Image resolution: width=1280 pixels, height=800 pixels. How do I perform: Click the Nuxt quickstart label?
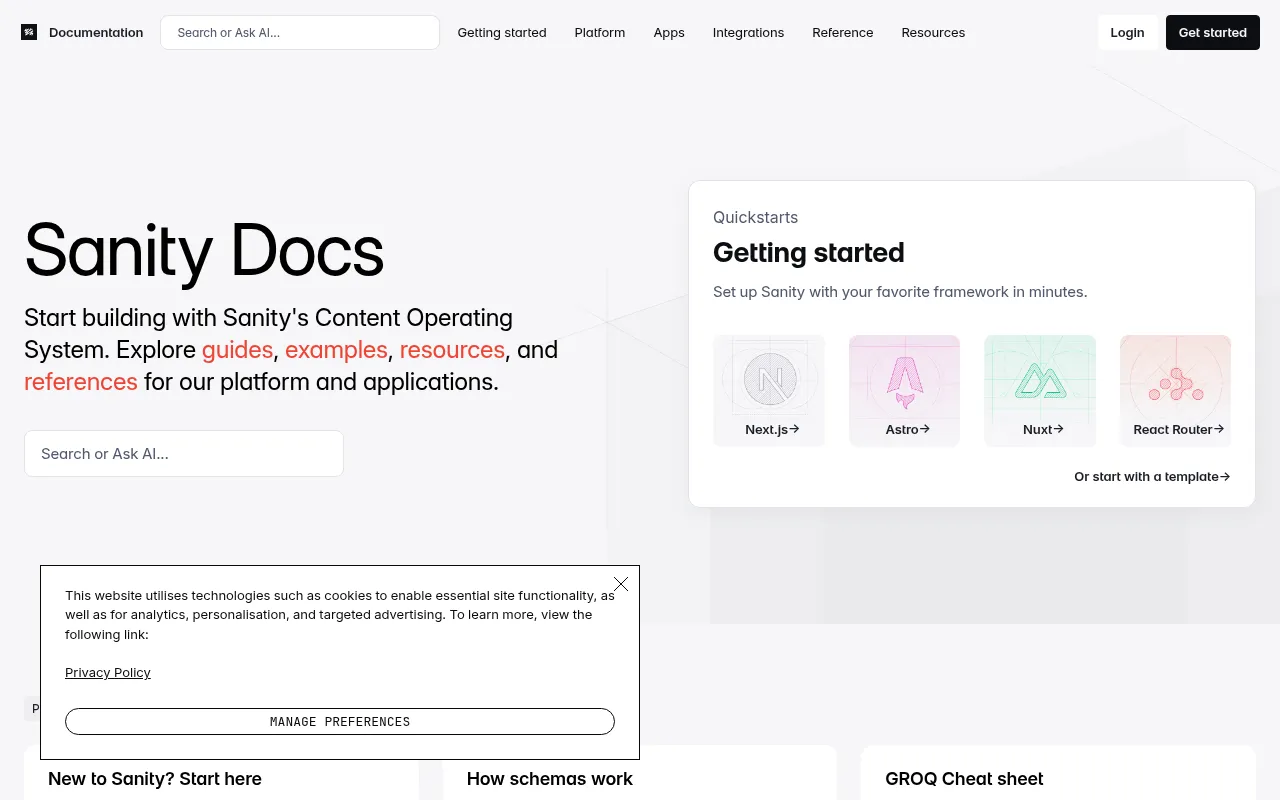click(1043, 429)
